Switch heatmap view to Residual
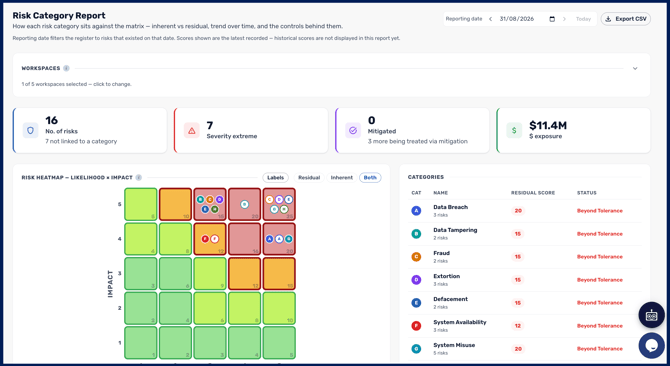The width and height of the screenshot is (670, 366). 309,178
